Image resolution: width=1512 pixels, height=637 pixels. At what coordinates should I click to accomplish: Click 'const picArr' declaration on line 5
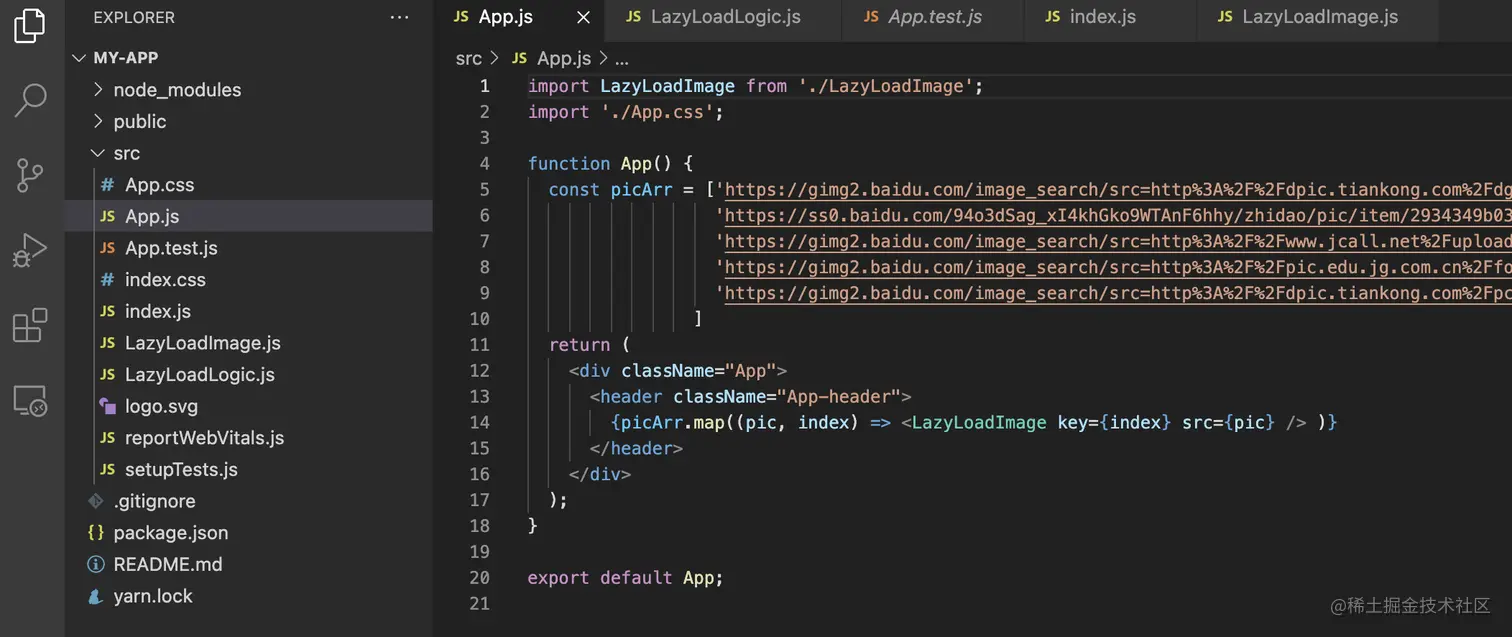tap(610, 189)
